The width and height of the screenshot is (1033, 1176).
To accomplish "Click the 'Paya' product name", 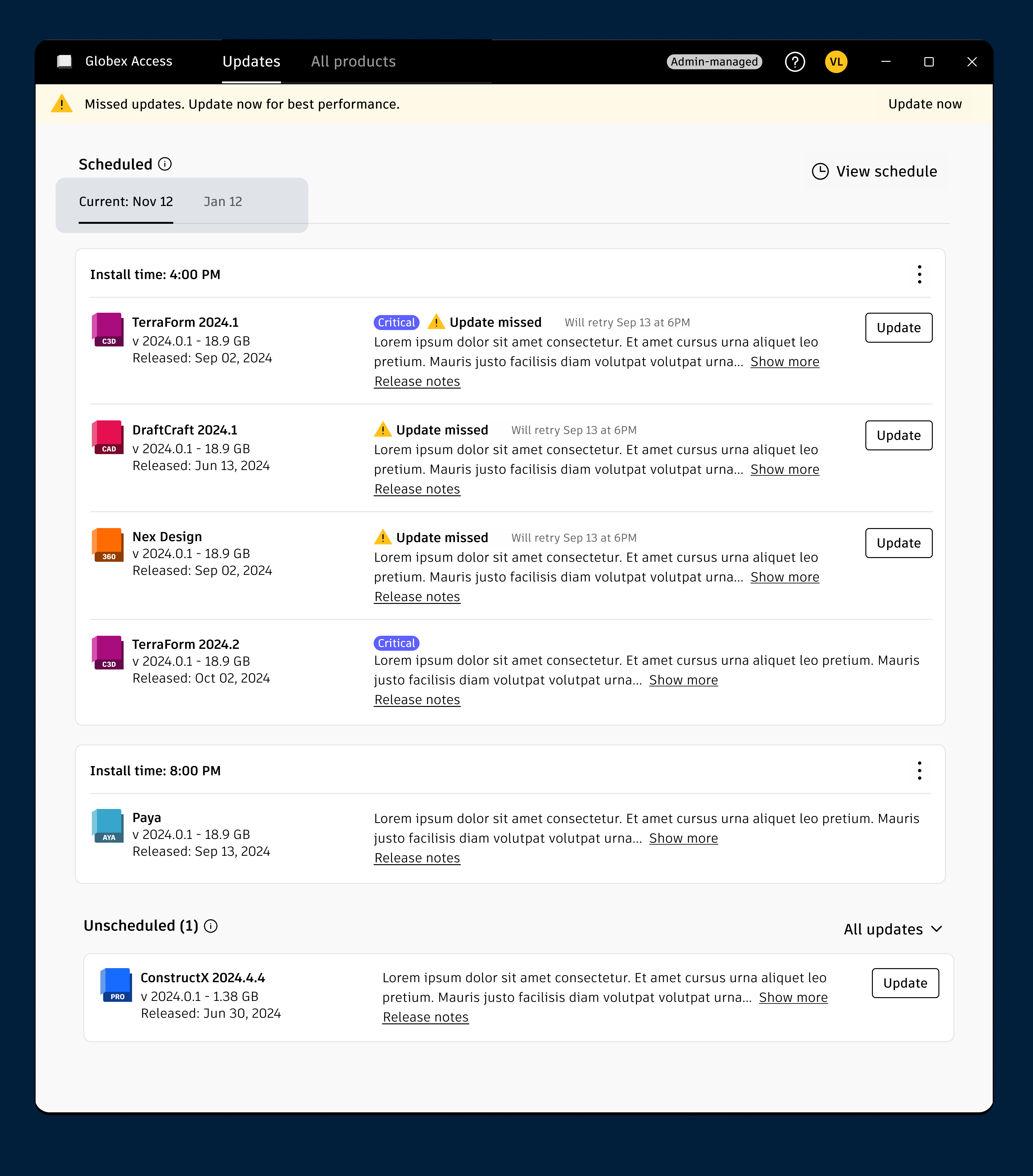I will click(x=147, y=818).
